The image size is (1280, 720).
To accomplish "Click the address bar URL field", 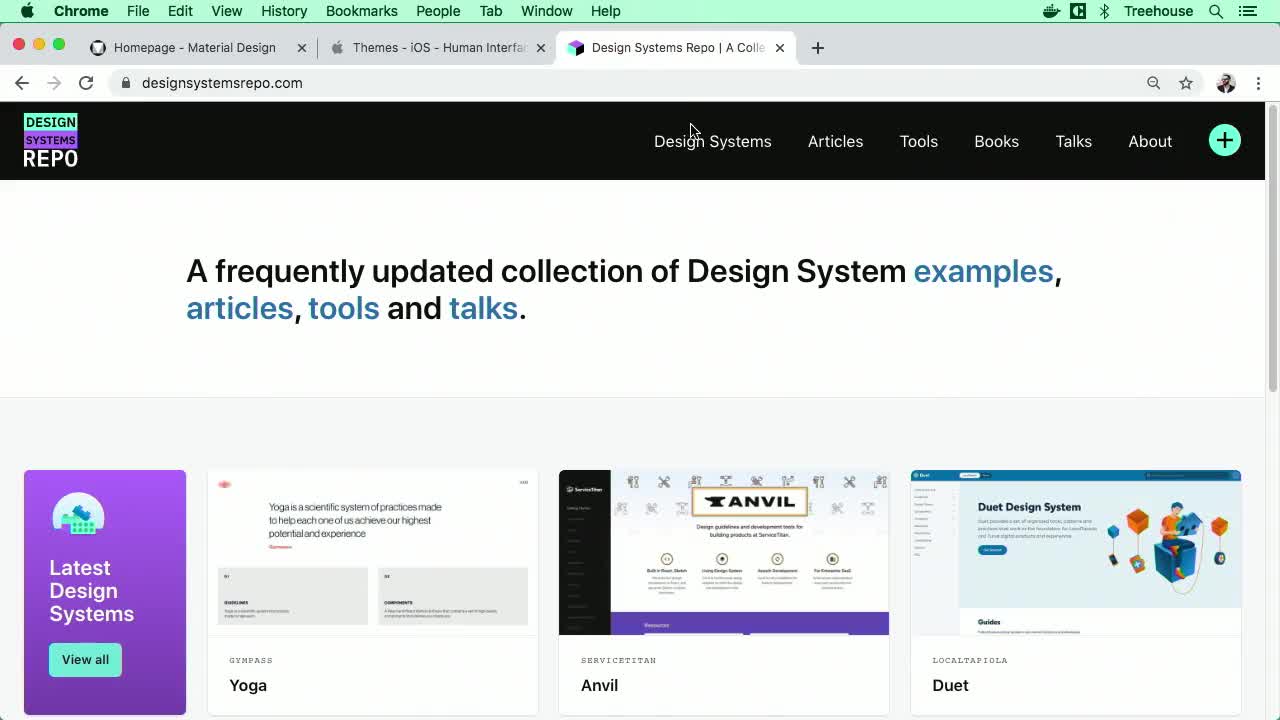I will [600, 83].
